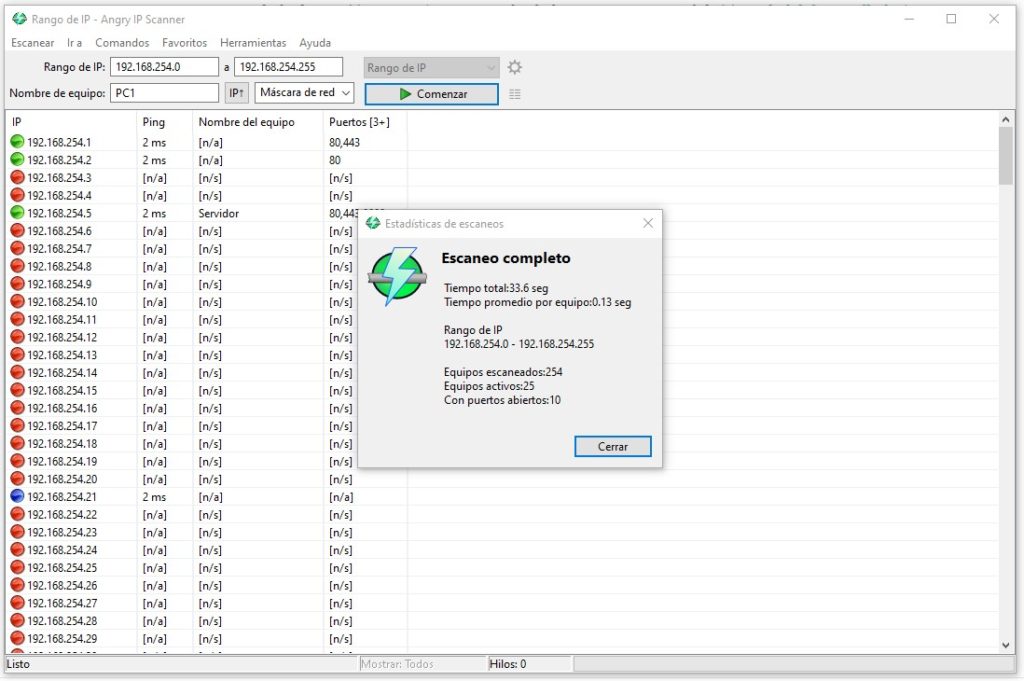This screenshot has width=1024, height=681.
Task: Select the 192.168.254.24 row address
Action: tap(61, 550)
